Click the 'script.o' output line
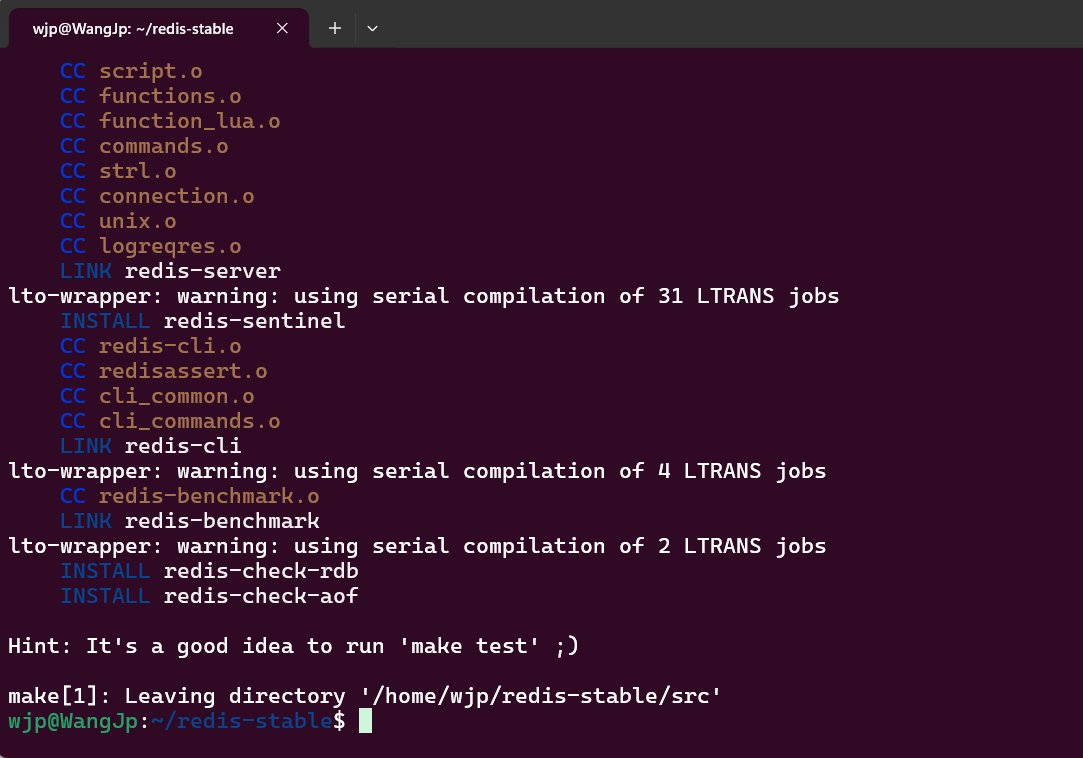1083x758 pixels. pos(131,71)
